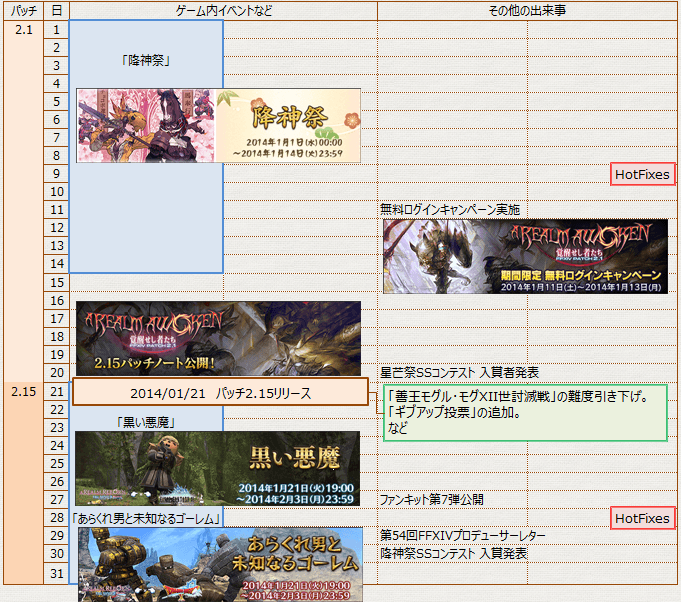Viewport: 681px width, 602px height.
Task: Open the あらくれ男と未知なるゴーレム banner
Action: click(x=220, y=565)
